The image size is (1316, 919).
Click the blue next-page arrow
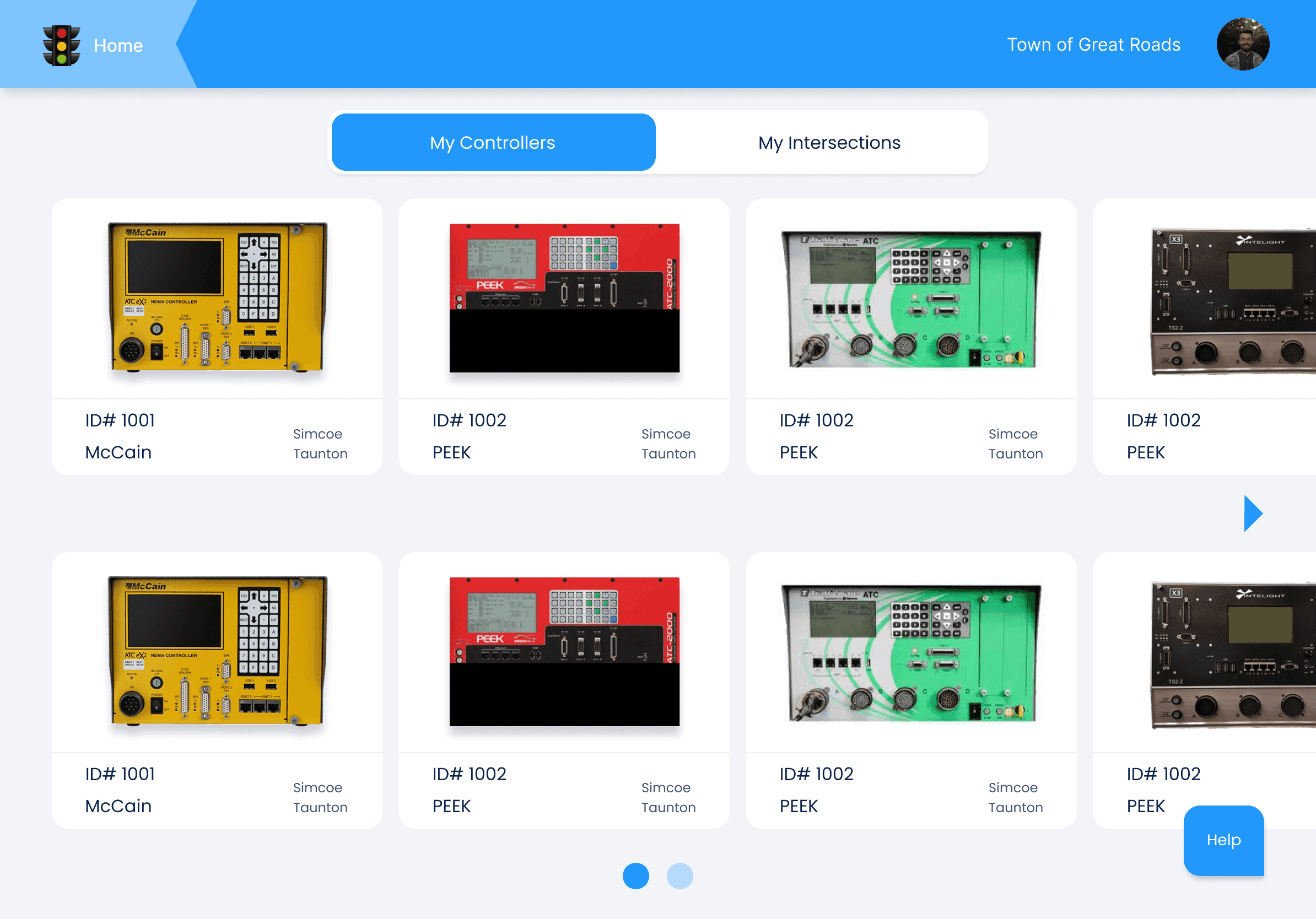point(1253,513)
